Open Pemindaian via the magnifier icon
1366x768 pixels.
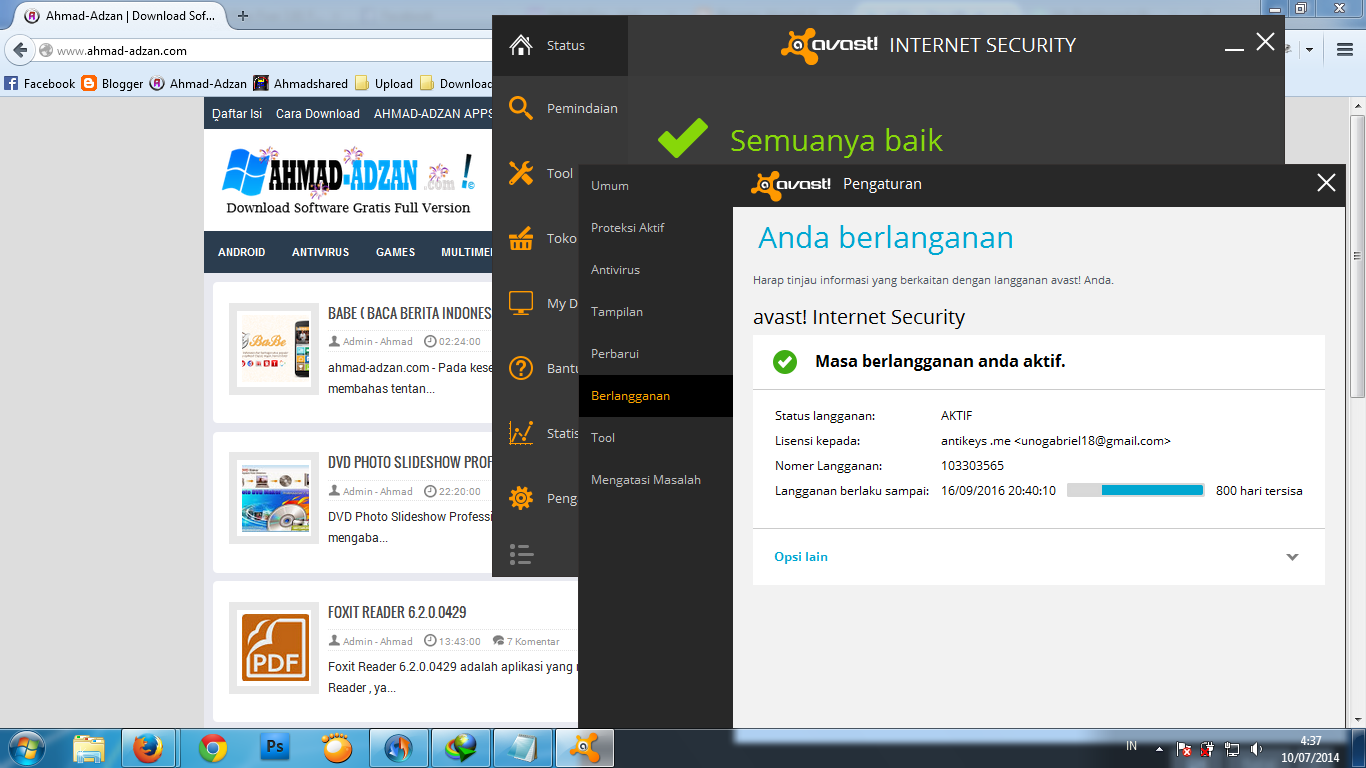pyautogui.click(x=520, y=108)
